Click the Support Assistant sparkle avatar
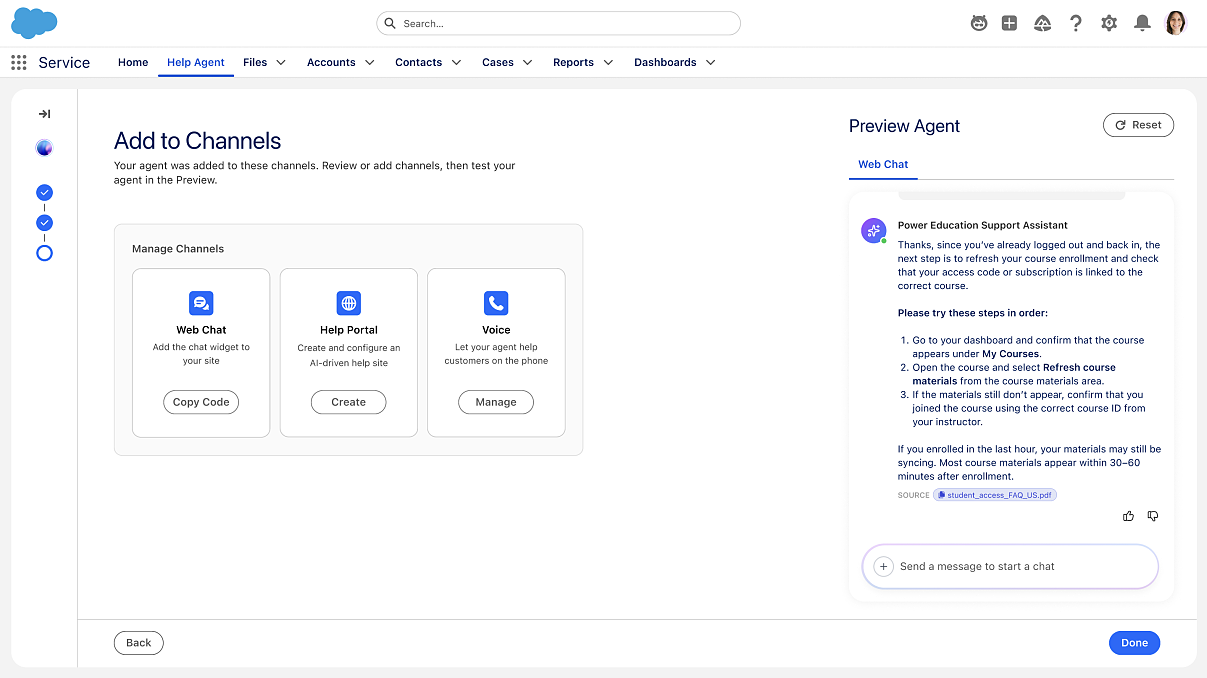The width and height of the screenshot is (1207, 678). click(874, 230)
